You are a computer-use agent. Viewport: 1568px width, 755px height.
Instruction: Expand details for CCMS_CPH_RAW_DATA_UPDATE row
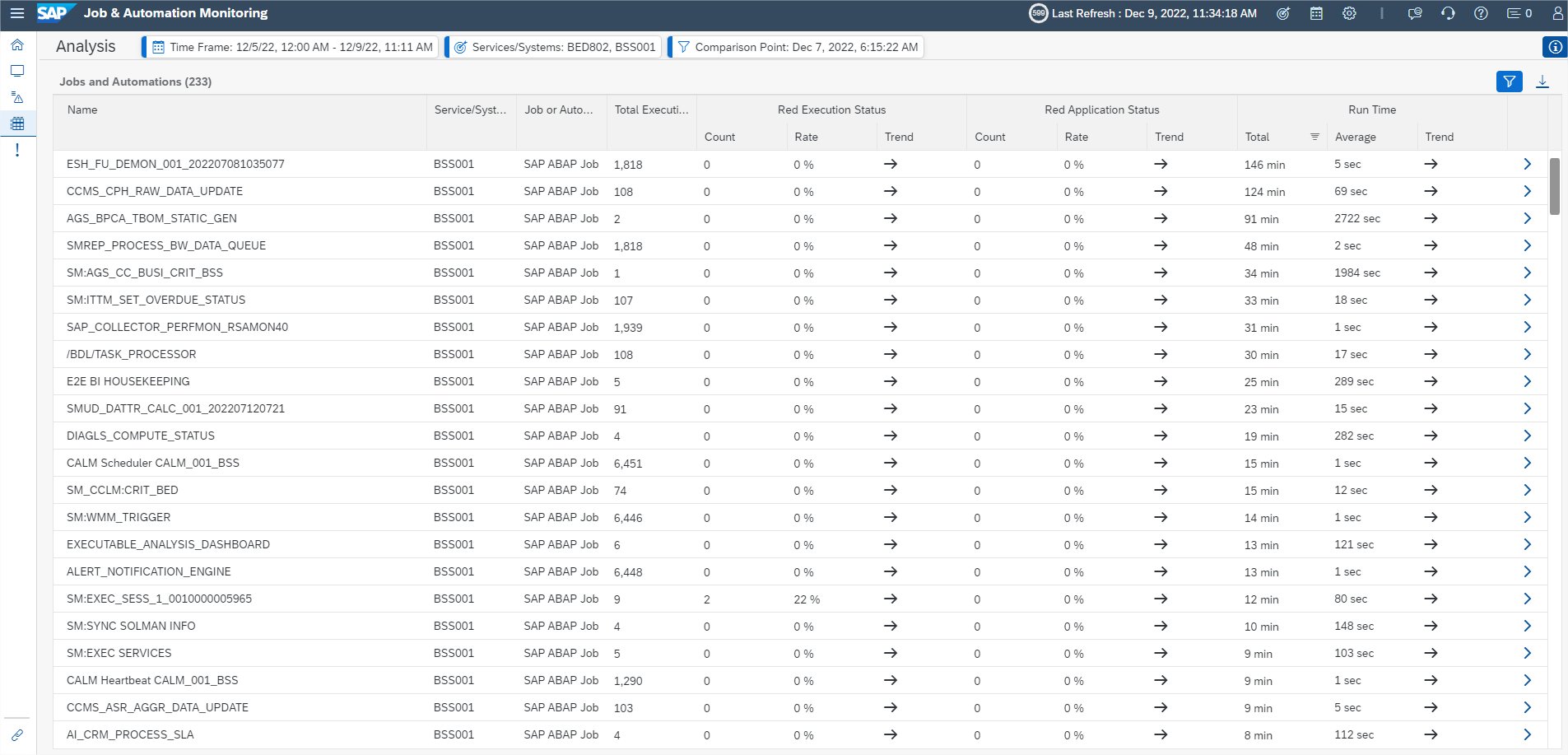point(1527,191)
